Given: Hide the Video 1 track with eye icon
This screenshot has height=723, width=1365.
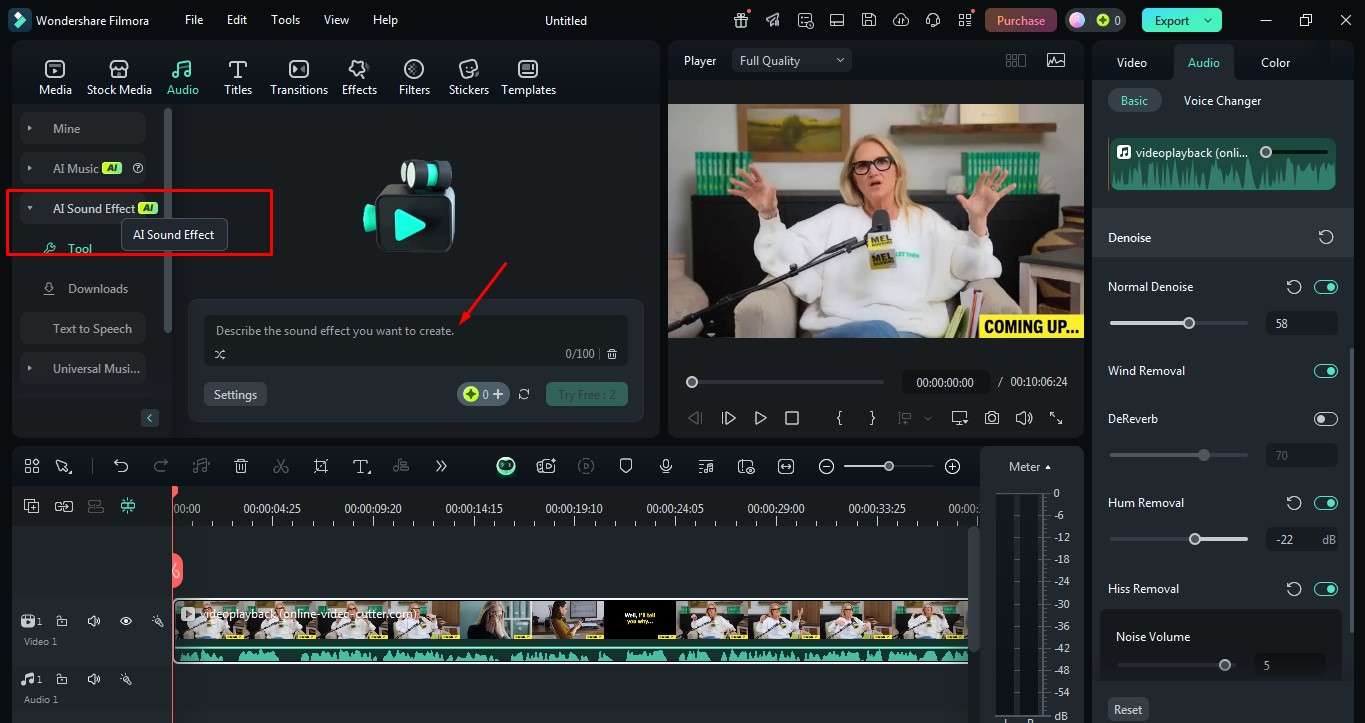Looking at the screenshot, I should 126,621.
